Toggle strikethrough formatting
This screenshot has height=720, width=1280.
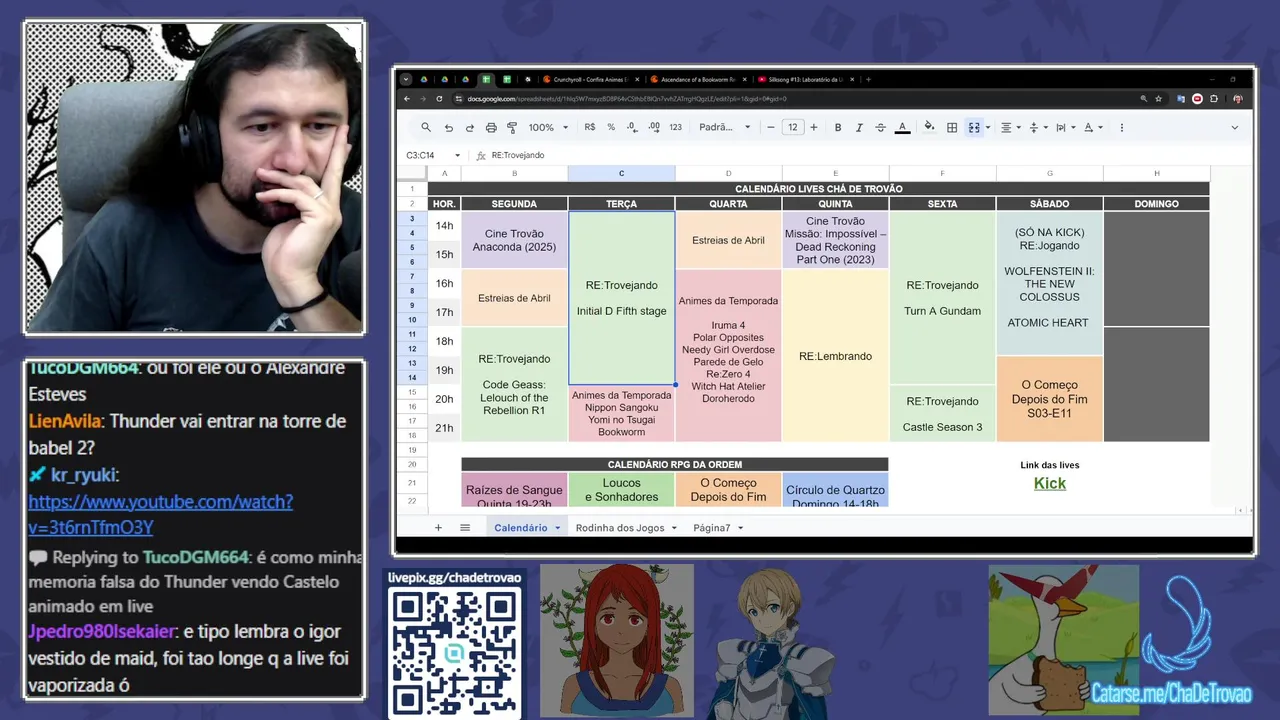point(880,128)
